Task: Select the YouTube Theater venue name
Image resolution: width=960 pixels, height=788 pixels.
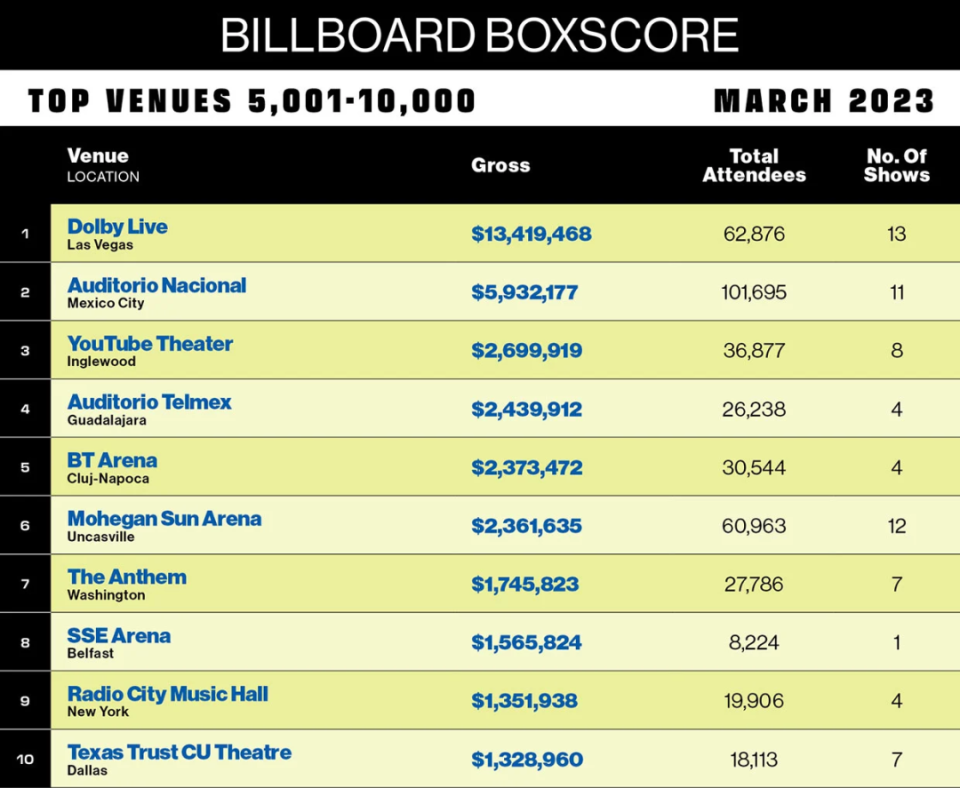Action: [x=150, y=344]
